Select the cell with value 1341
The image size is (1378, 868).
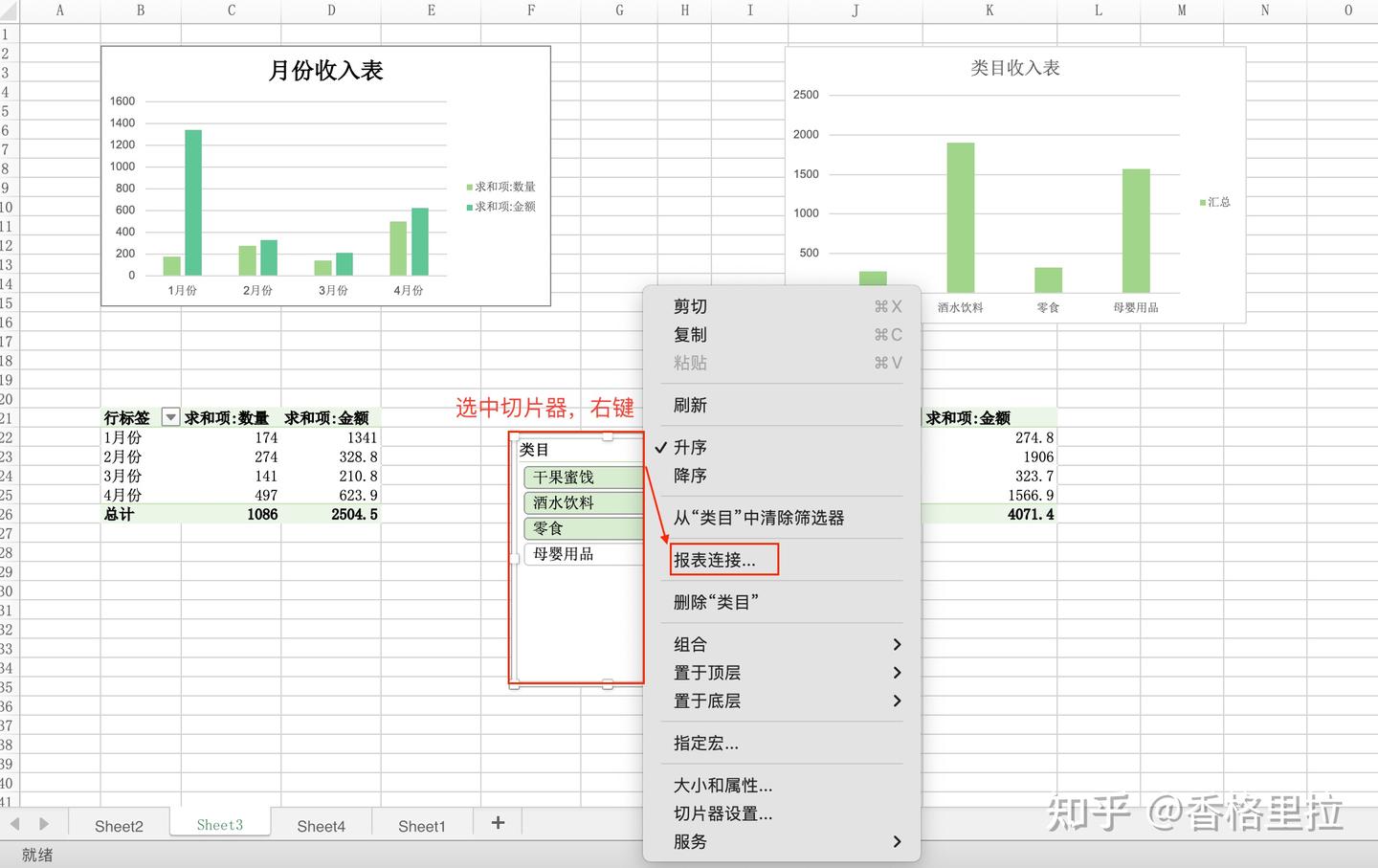tap(331, 437)
